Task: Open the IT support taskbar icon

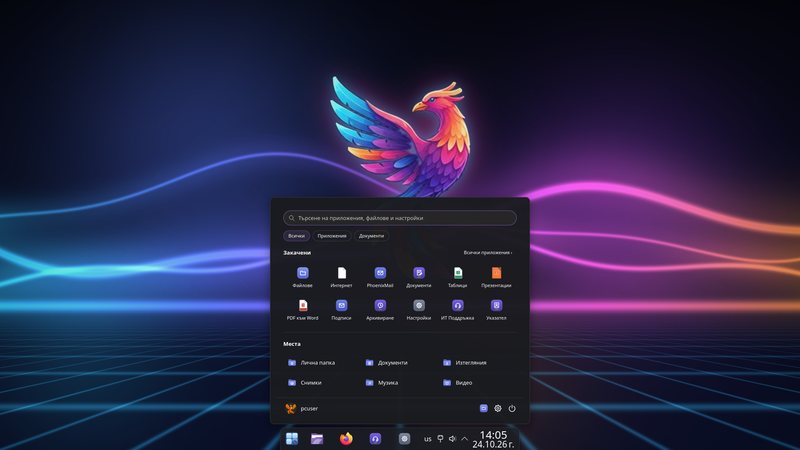Action: click(x=375, y=439)
